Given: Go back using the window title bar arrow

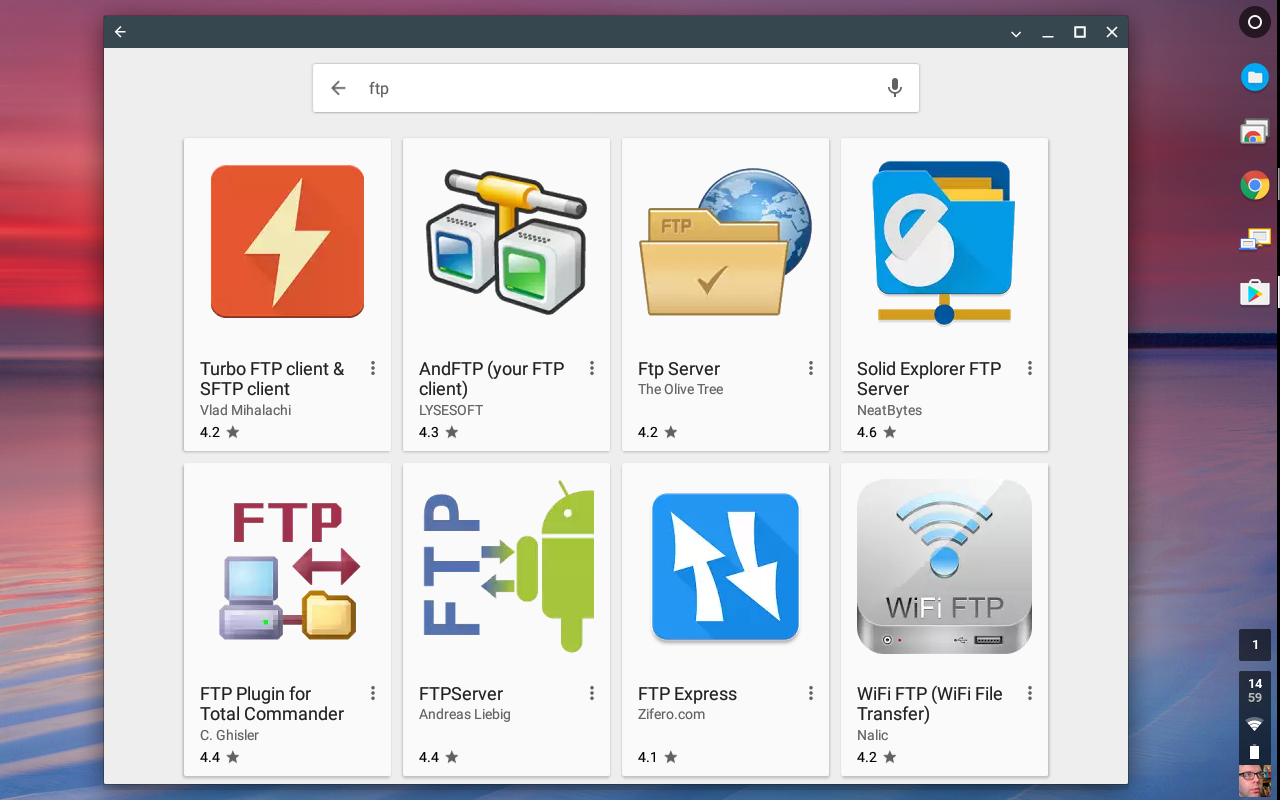Looking at the screenshot, I should click(120, 32).
